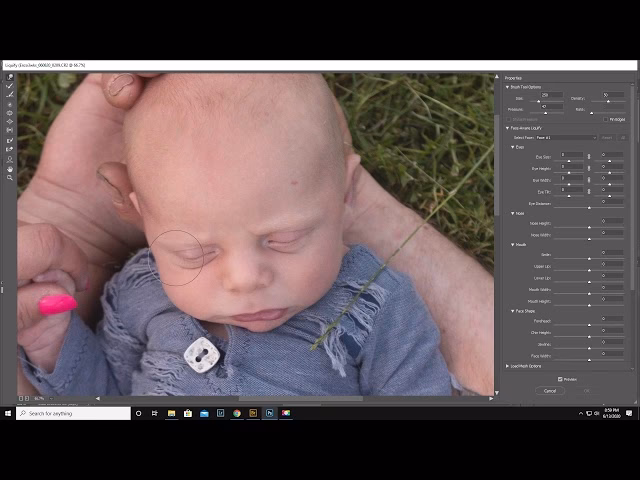Open Google Chrome from the taskbar
Image resolution: width=640 pixels, height=480 pixels.
click(x=237, y=413)
